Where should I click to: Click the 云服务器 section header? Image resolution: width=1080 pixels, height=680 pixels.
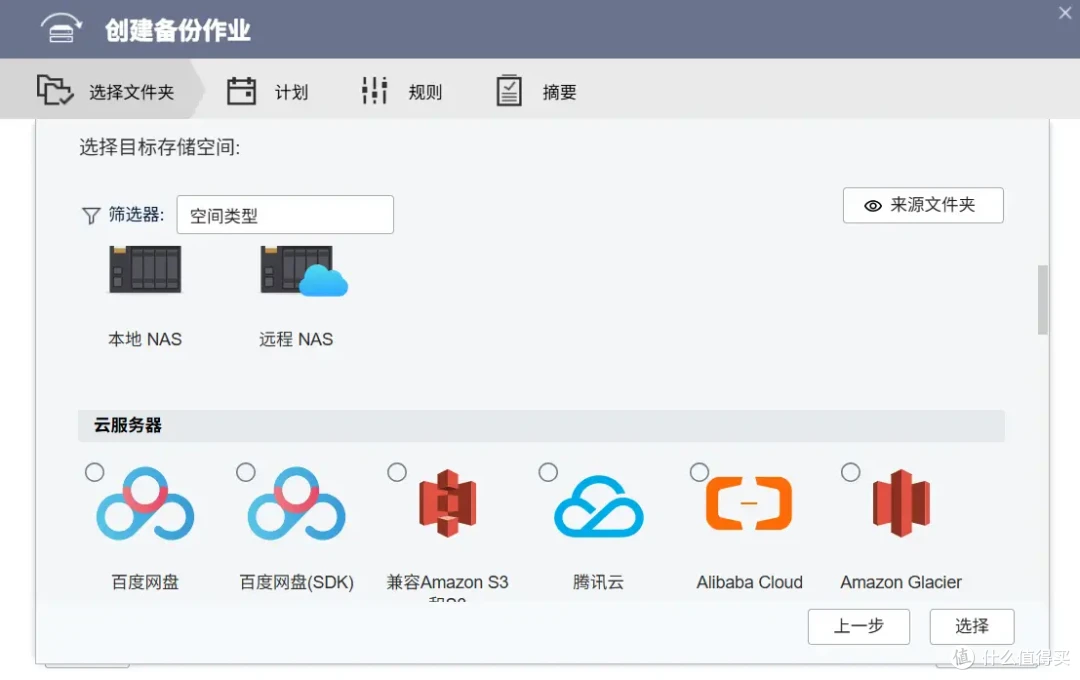[x=541, y=426]
